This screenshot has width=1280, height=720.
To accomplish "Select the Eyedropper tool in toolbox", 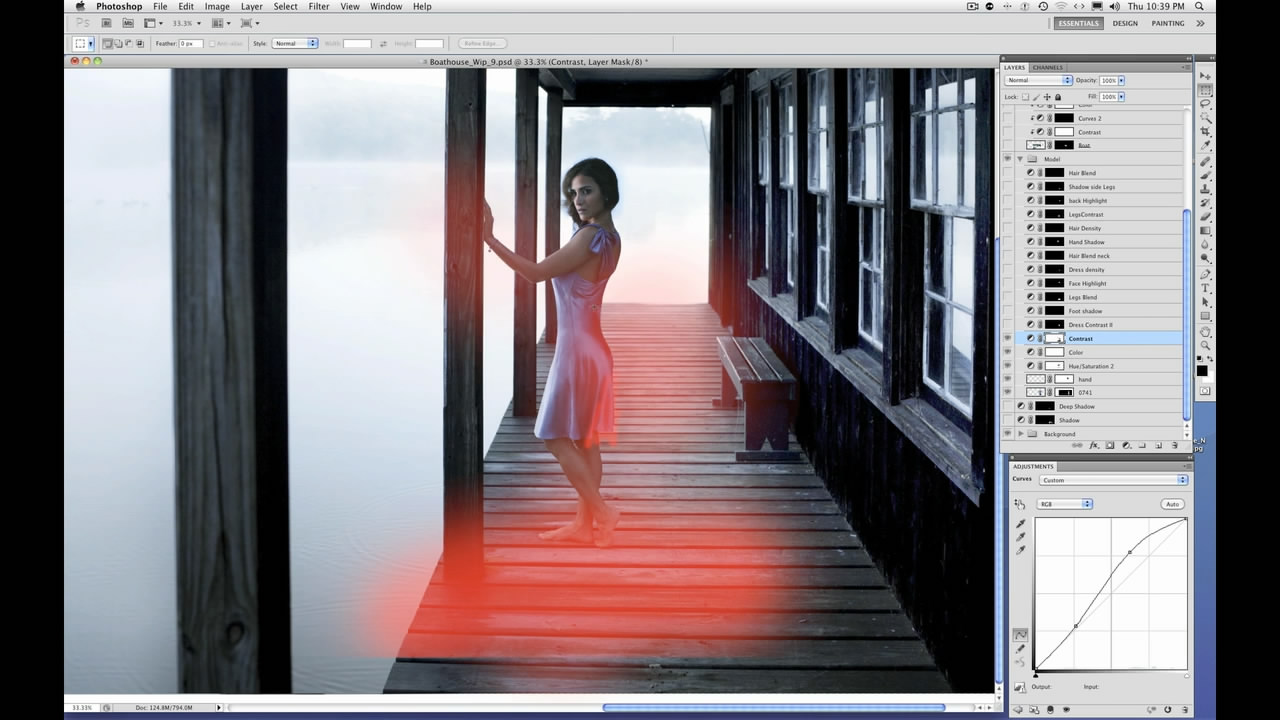I will 1205,146.
